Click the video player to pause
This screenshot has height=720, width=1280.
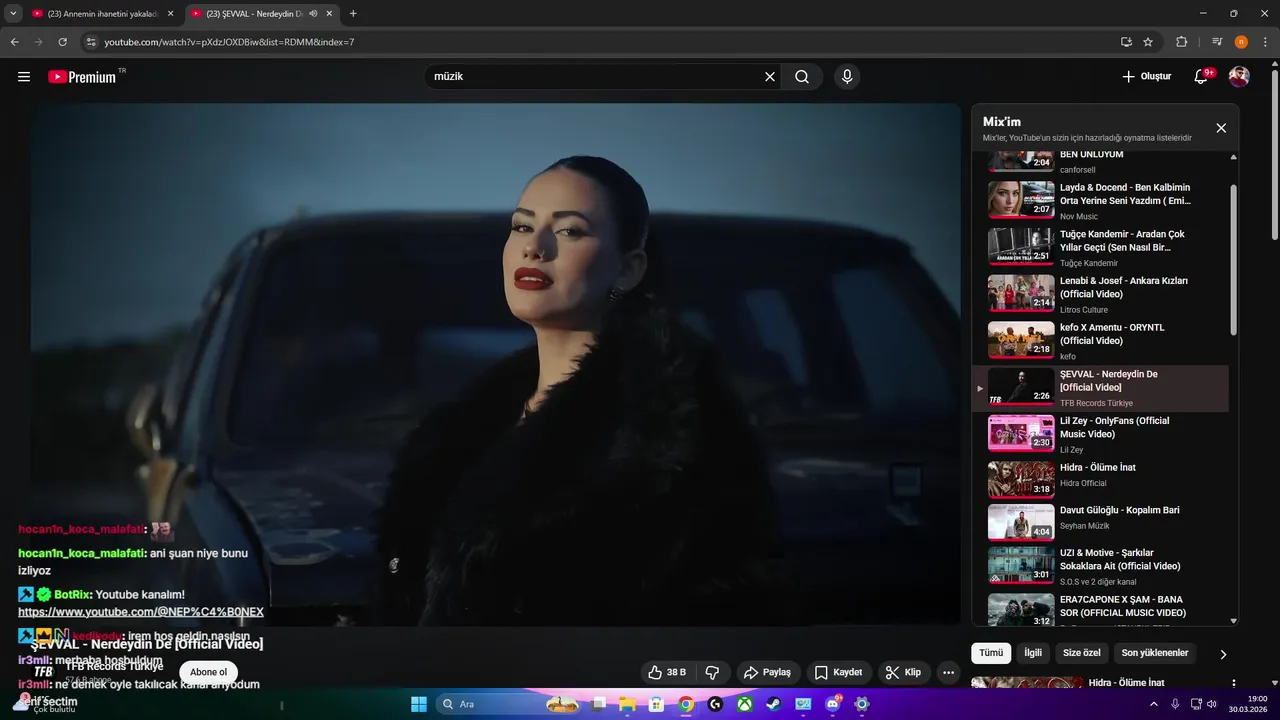(x=495, y=364)
